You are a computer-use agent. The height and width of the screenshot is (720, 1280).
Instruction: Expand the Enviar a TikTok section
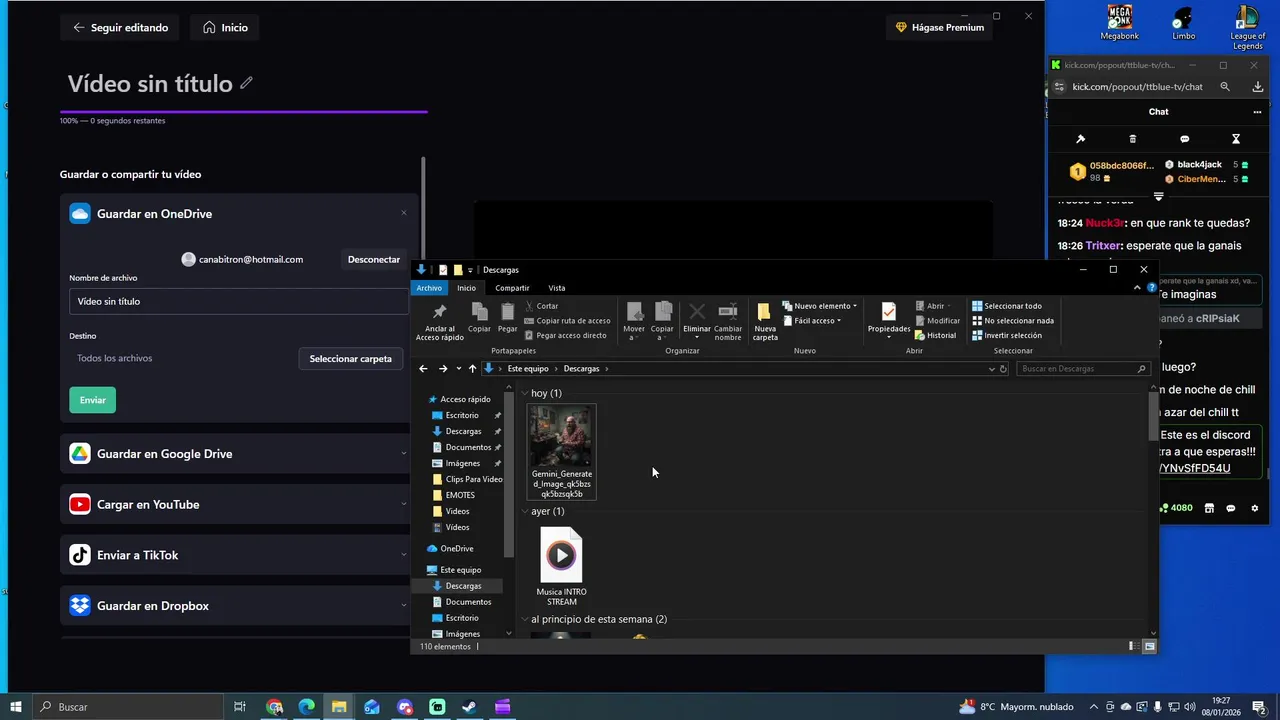(x=404, y=555)
